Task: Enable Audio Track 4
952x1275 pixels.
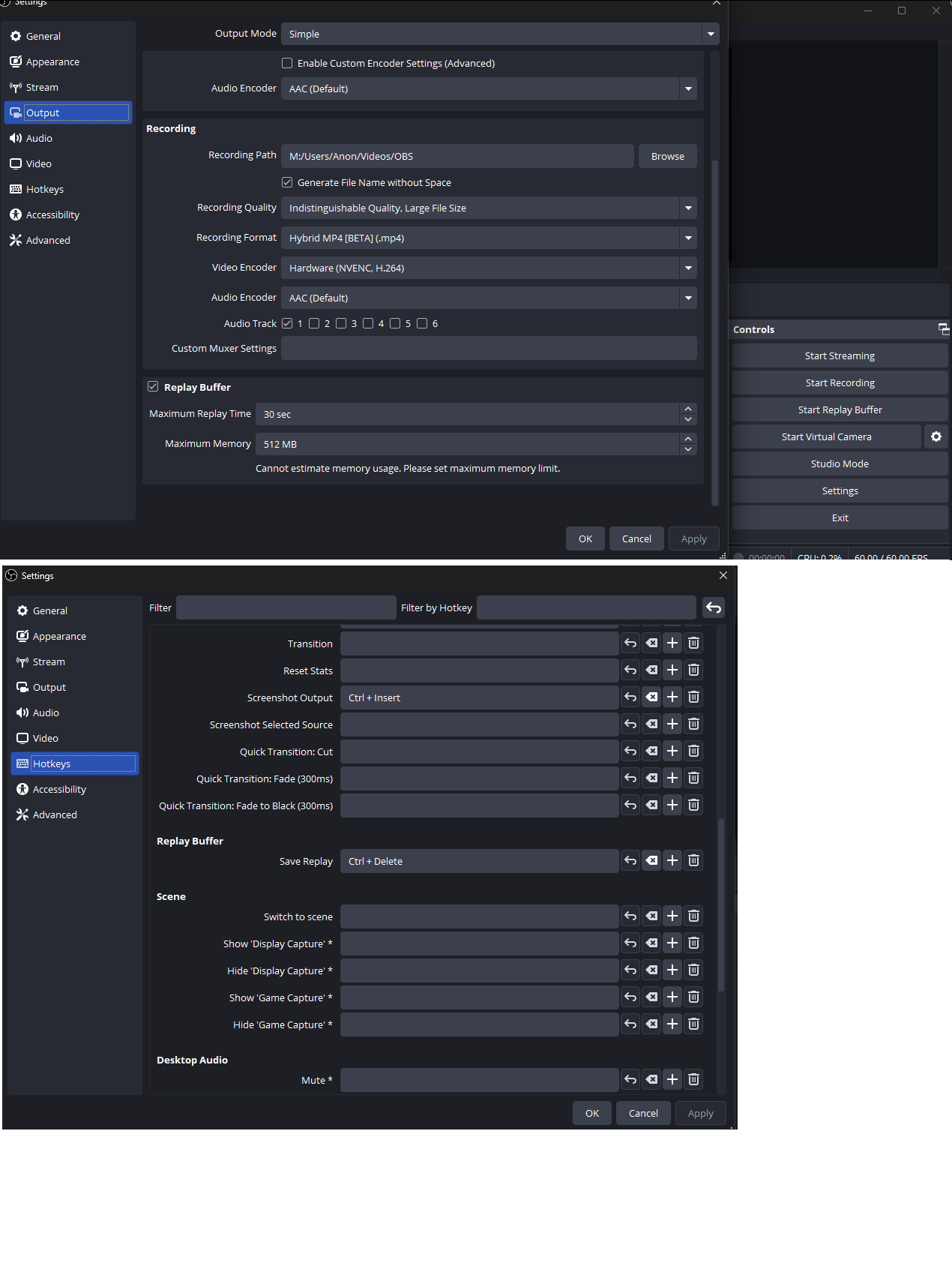Action: tap(368, 323)
